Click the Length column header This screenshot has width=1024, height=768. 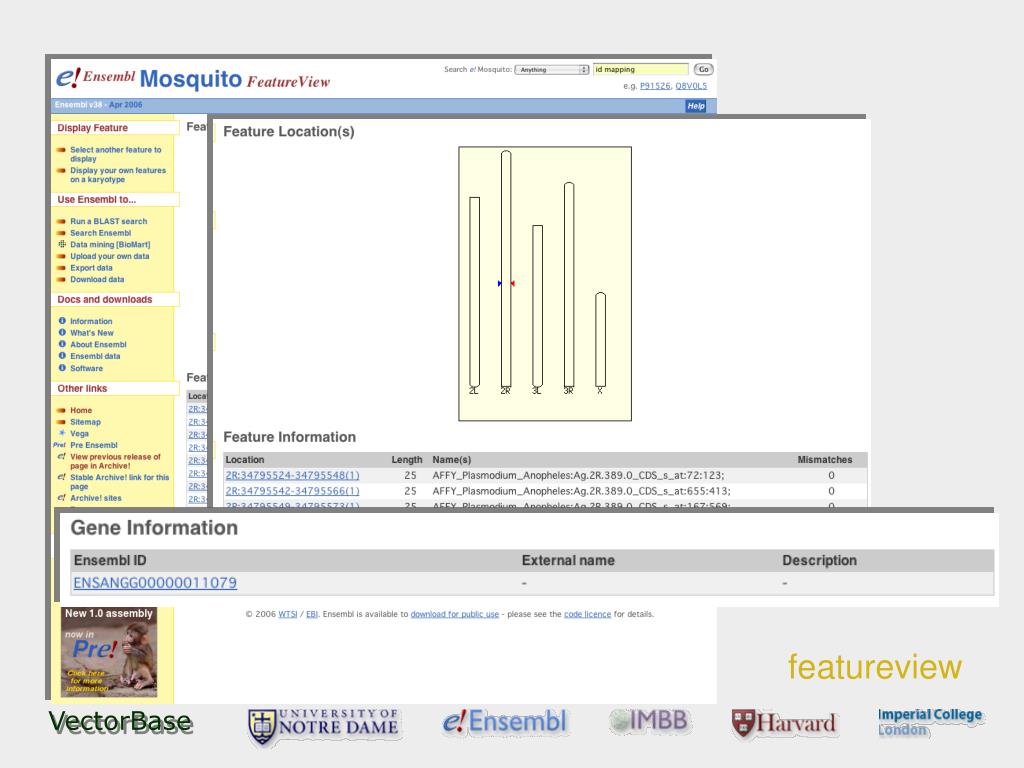(407, 460)
